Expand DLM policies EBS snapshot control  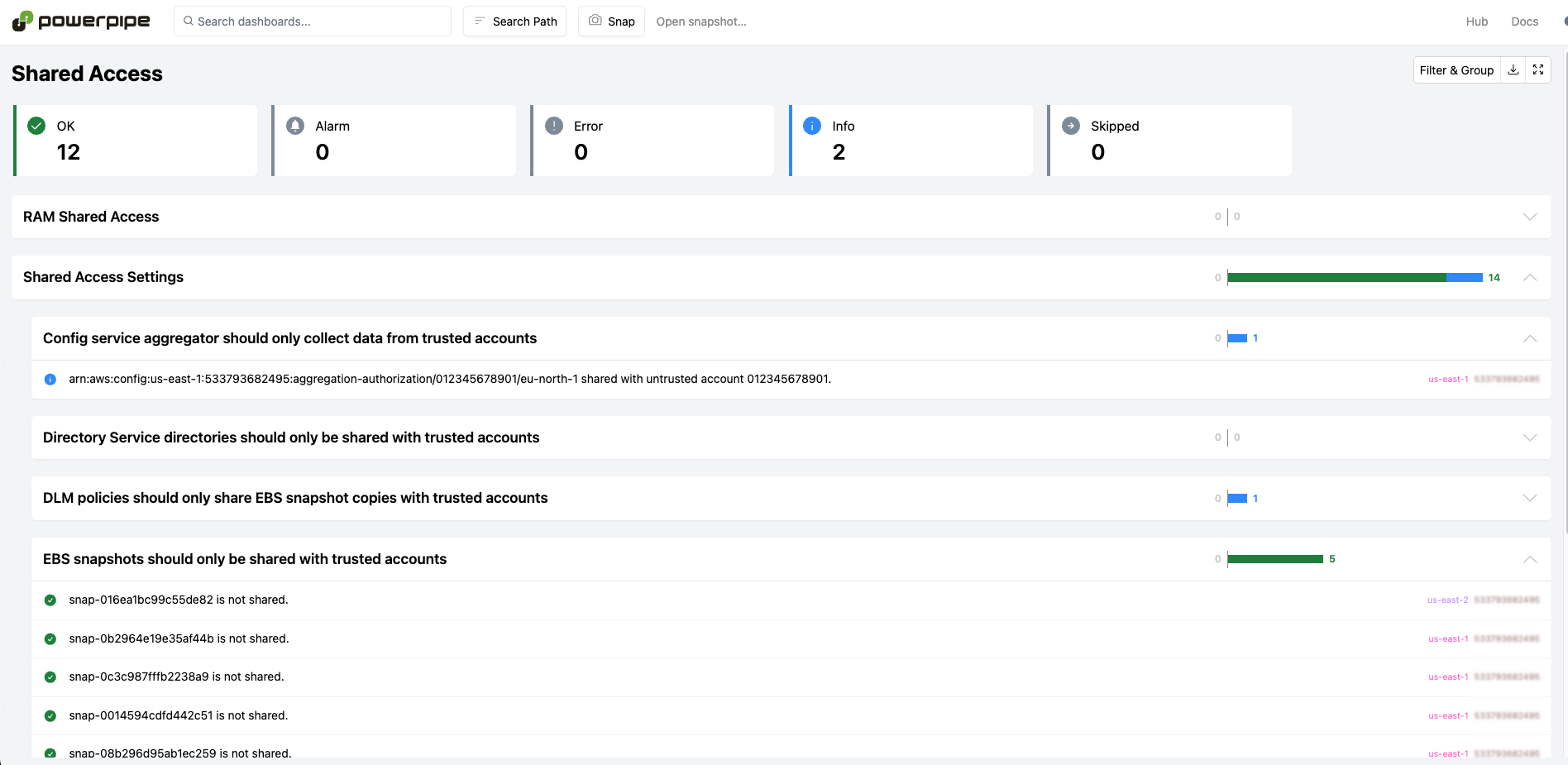point(1530,498)
